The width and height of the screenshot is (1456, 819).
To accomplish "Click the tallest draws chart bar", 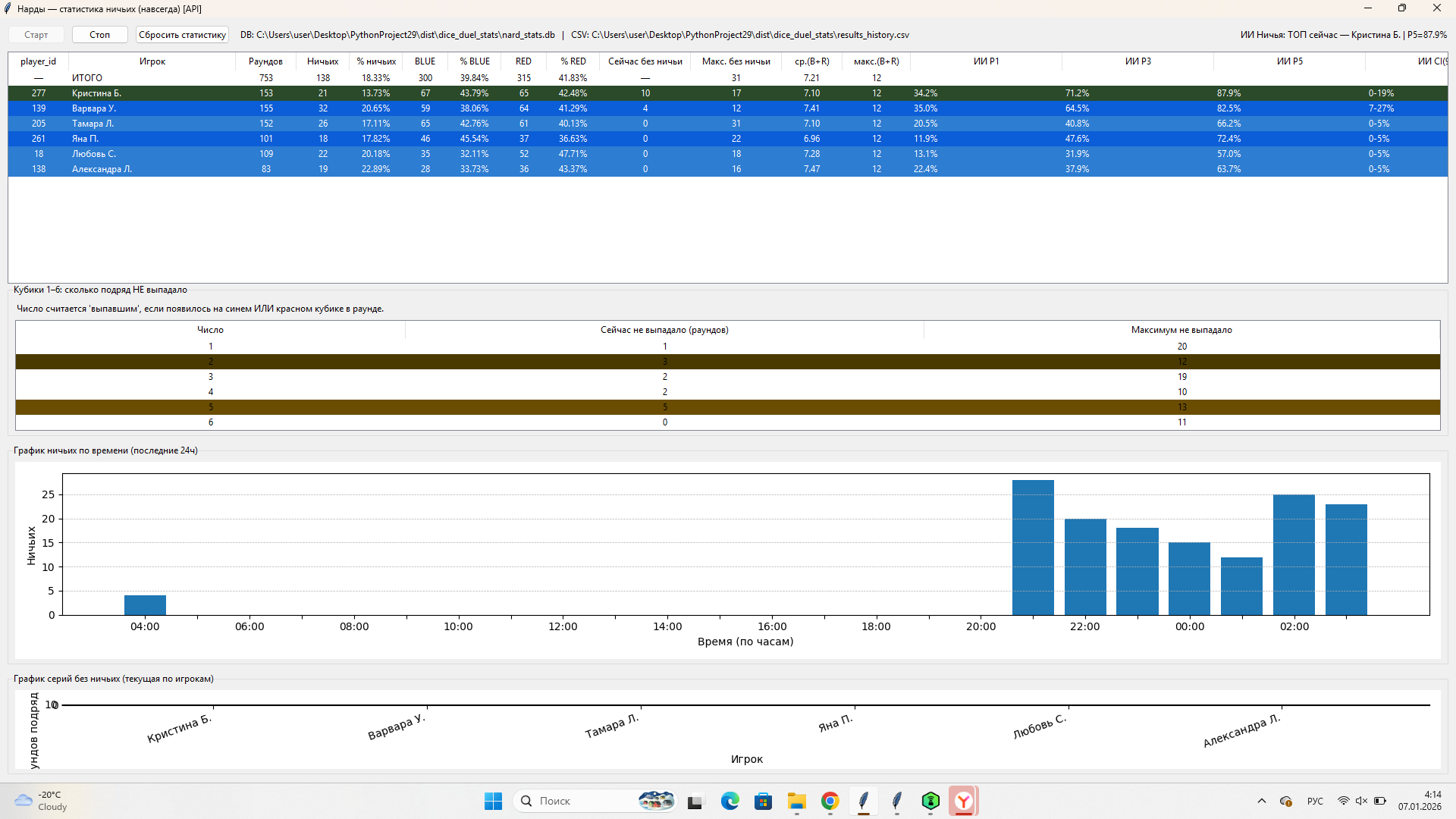I will 1033,547.
